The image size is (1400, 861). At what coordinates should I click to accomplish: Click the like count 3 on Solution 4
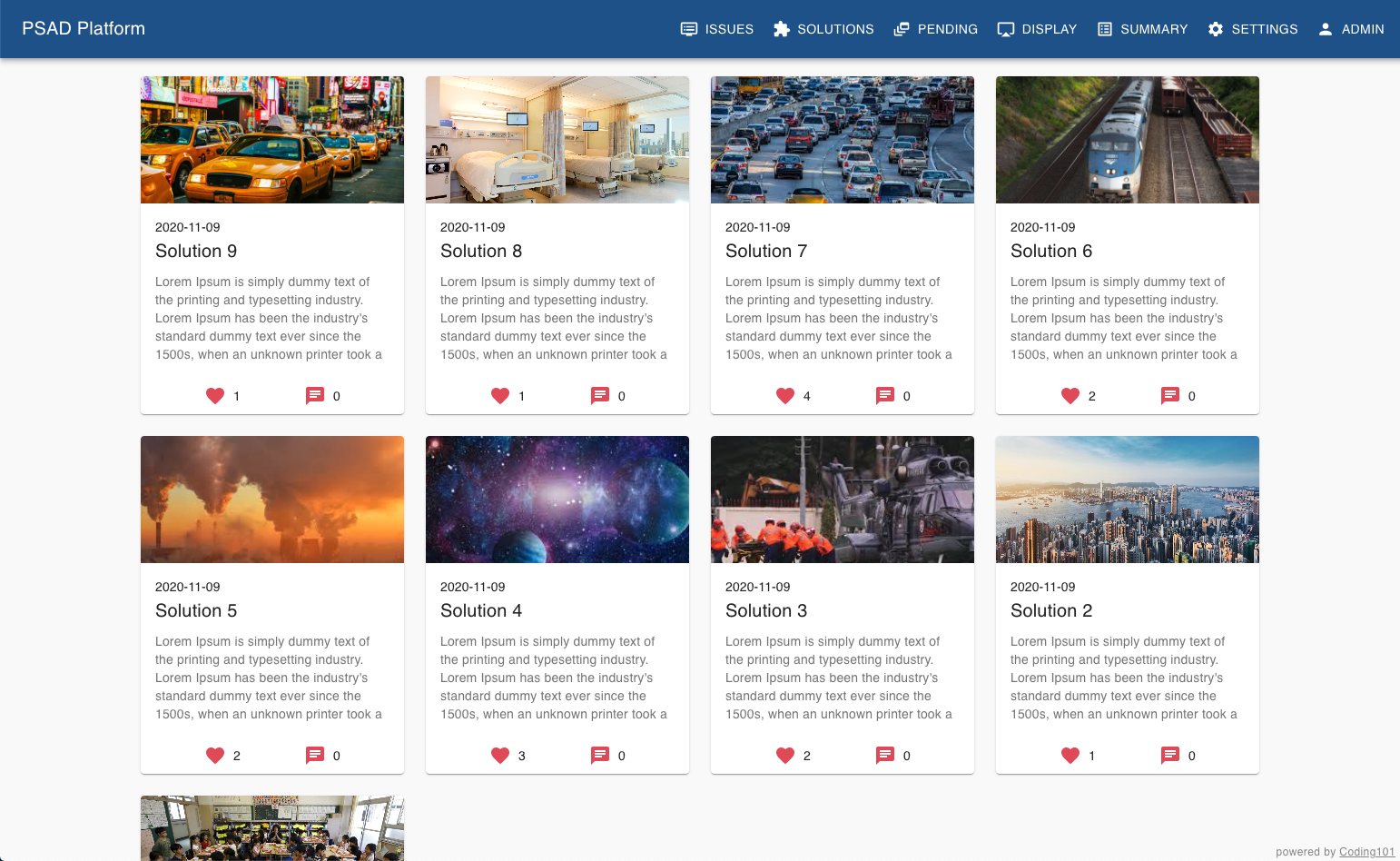(522, 756)
